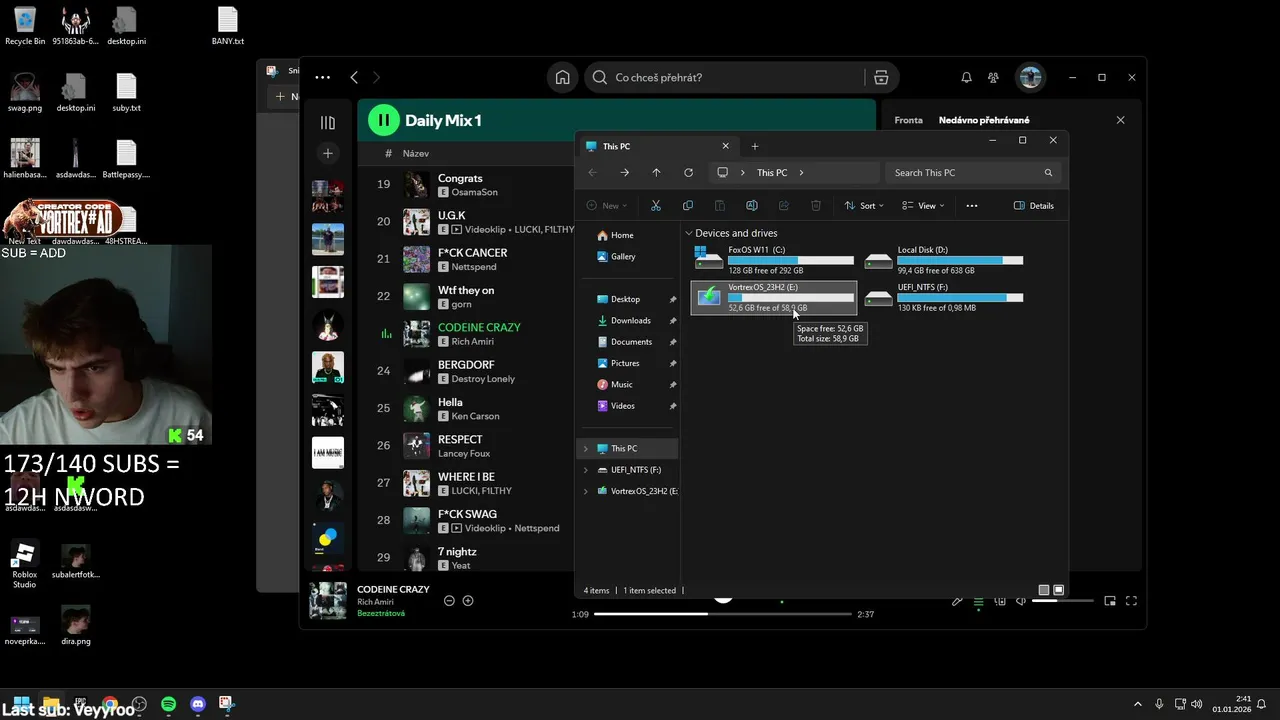Open Spotify miniplayer icon
The width and height of the screenshot is (1280, 720).
(x=1110, y=601)
